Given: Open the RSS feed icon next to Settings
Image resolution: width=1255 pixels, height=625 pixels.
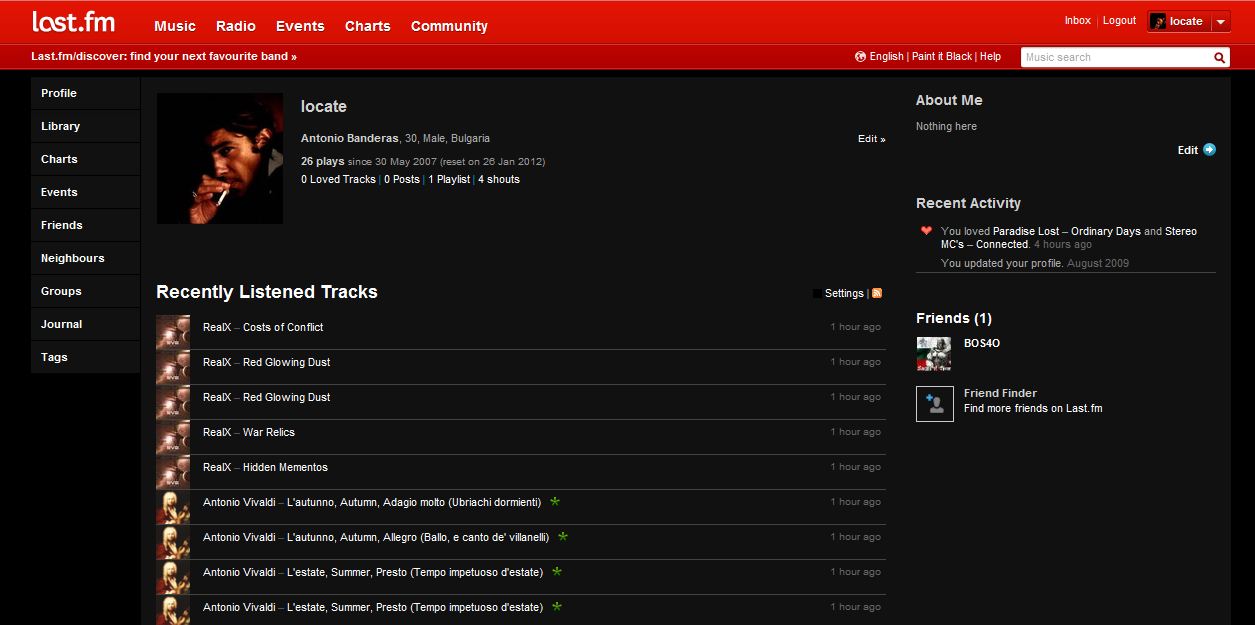Looking at the screenshot, I should tap(877, 293).
